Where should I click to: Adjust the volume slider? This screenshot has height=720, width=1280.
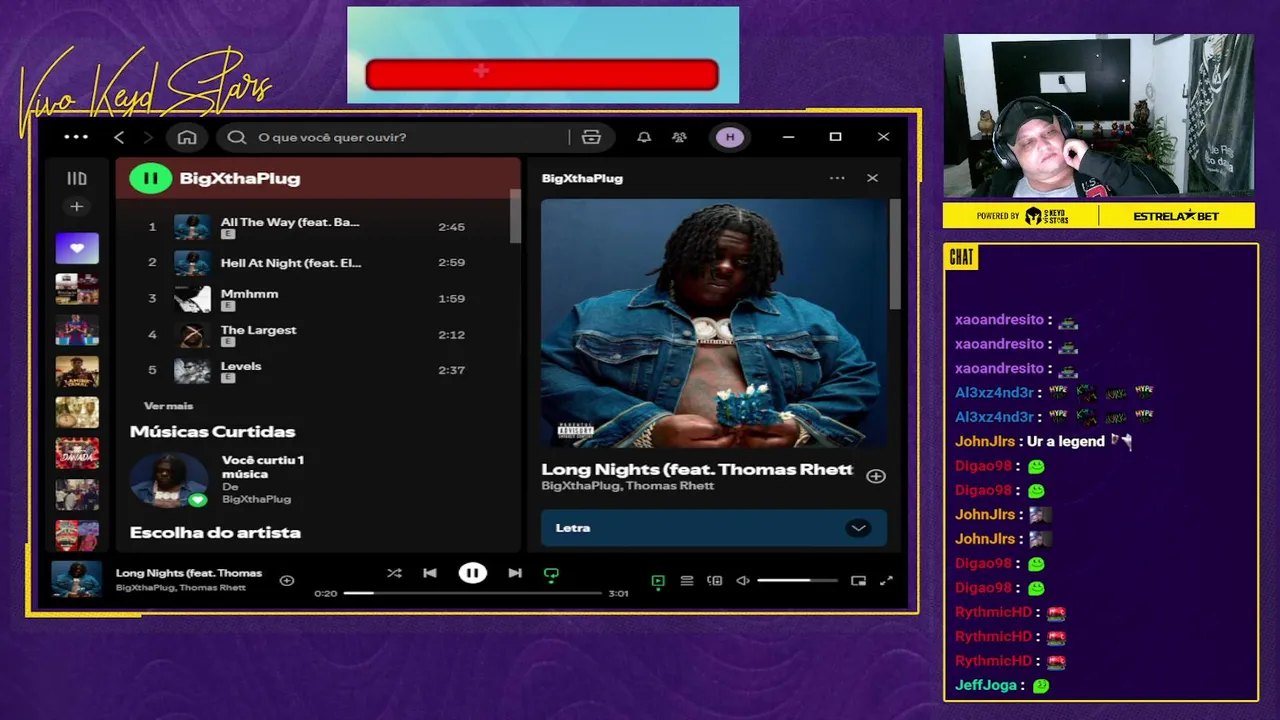[x=797, y=581]
